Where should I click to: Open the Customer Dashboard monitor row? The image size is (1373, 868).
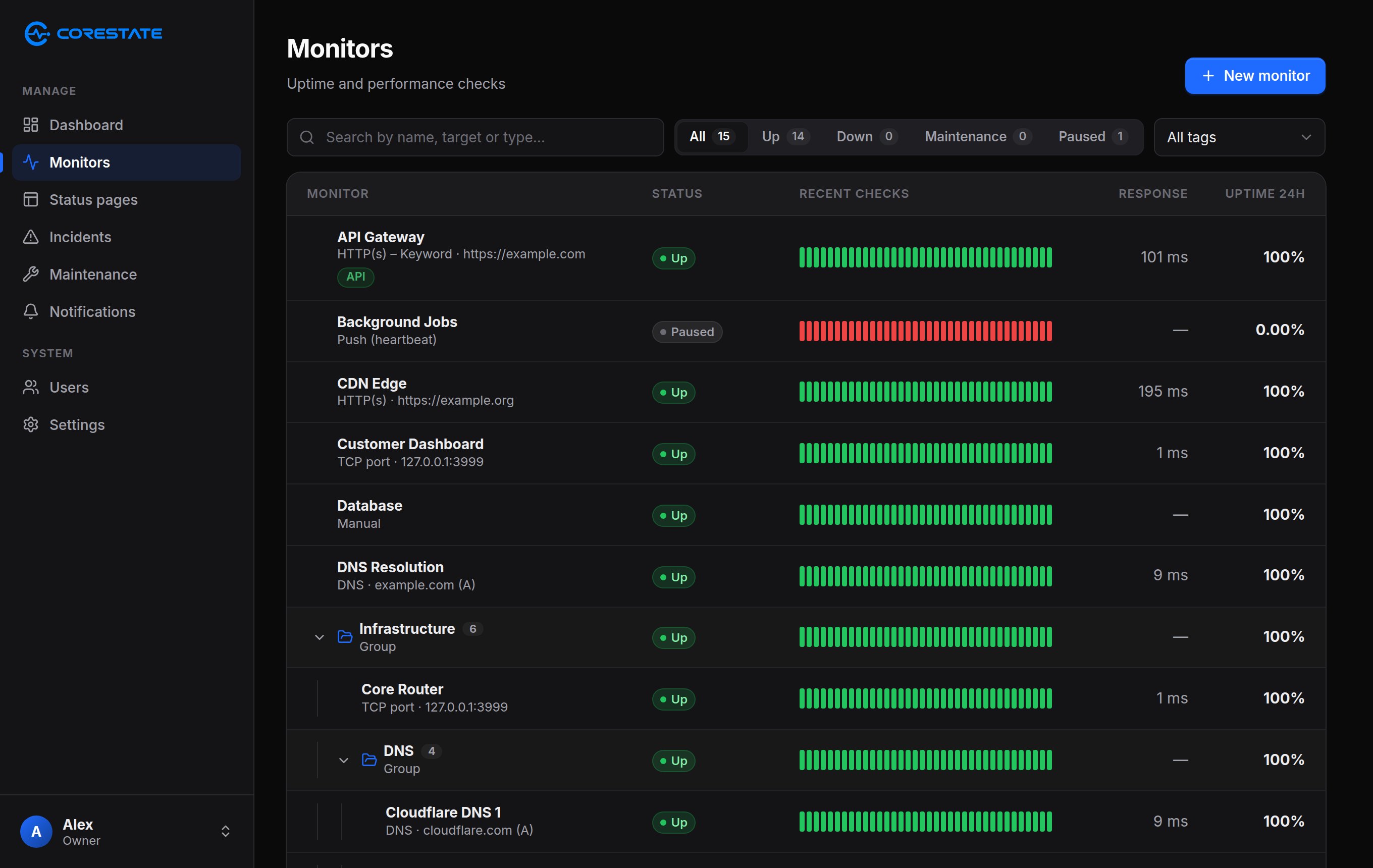pyautogui.click(x=806, y=454)
